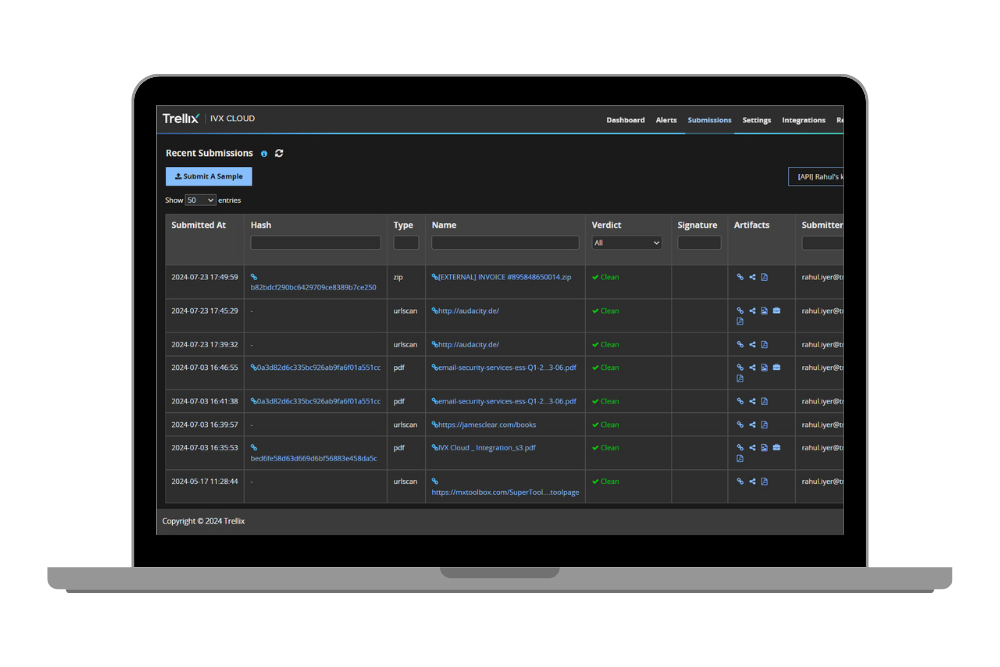Click the Submitter filter input field
Screen dimensions: 1000x667
823,243
